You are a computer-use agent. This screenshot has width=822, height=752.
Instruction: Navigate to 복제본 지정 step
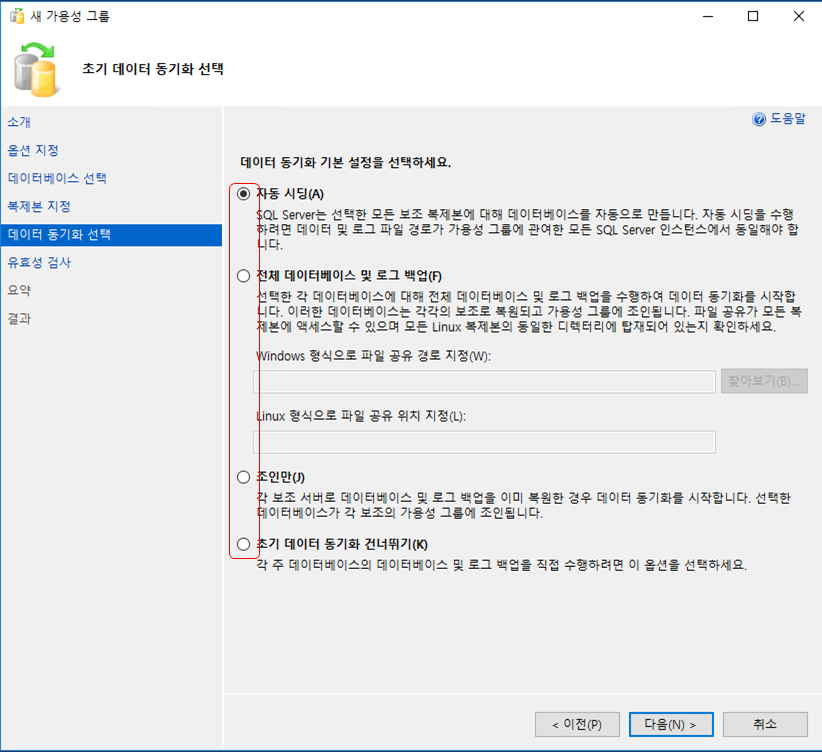(39, 207)
